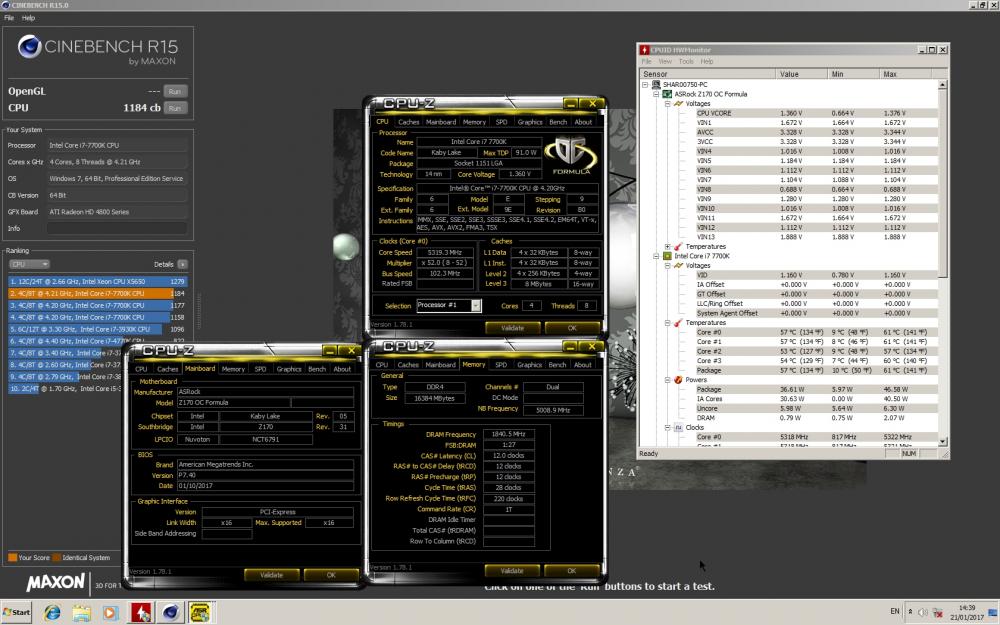
Task: Open Internet Explorer from the taskbar
Action: pyautogui.click(x=52, y=611)
